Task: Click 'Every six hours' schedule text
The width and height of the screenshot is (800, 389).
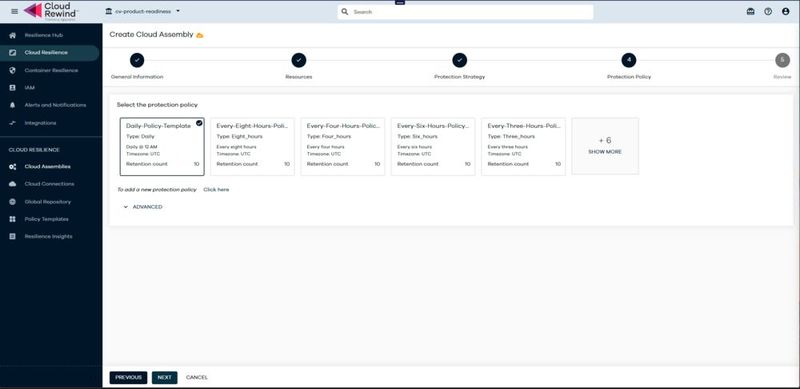Action: pos(414,147)
